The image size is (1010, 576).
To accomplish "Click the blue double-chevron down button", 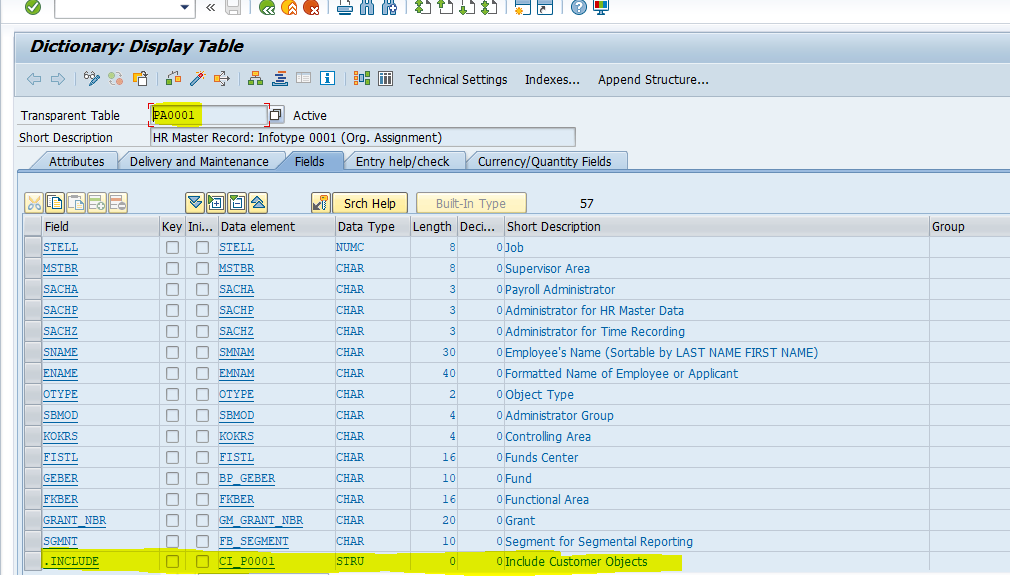I will [195, 202].
